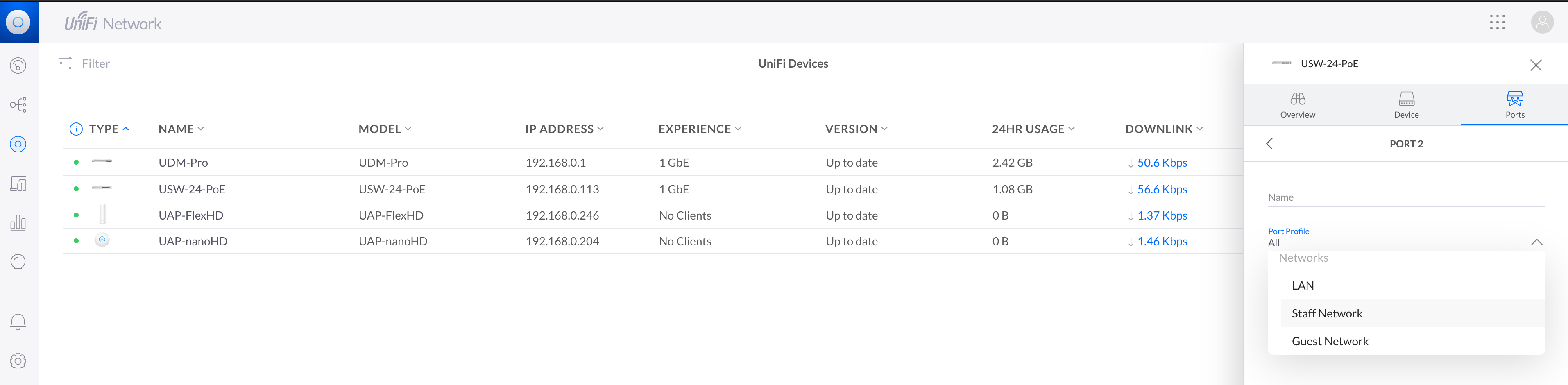Open the Statistics bar chart icon
This screenshot has width=1568, height=385.
18,223
